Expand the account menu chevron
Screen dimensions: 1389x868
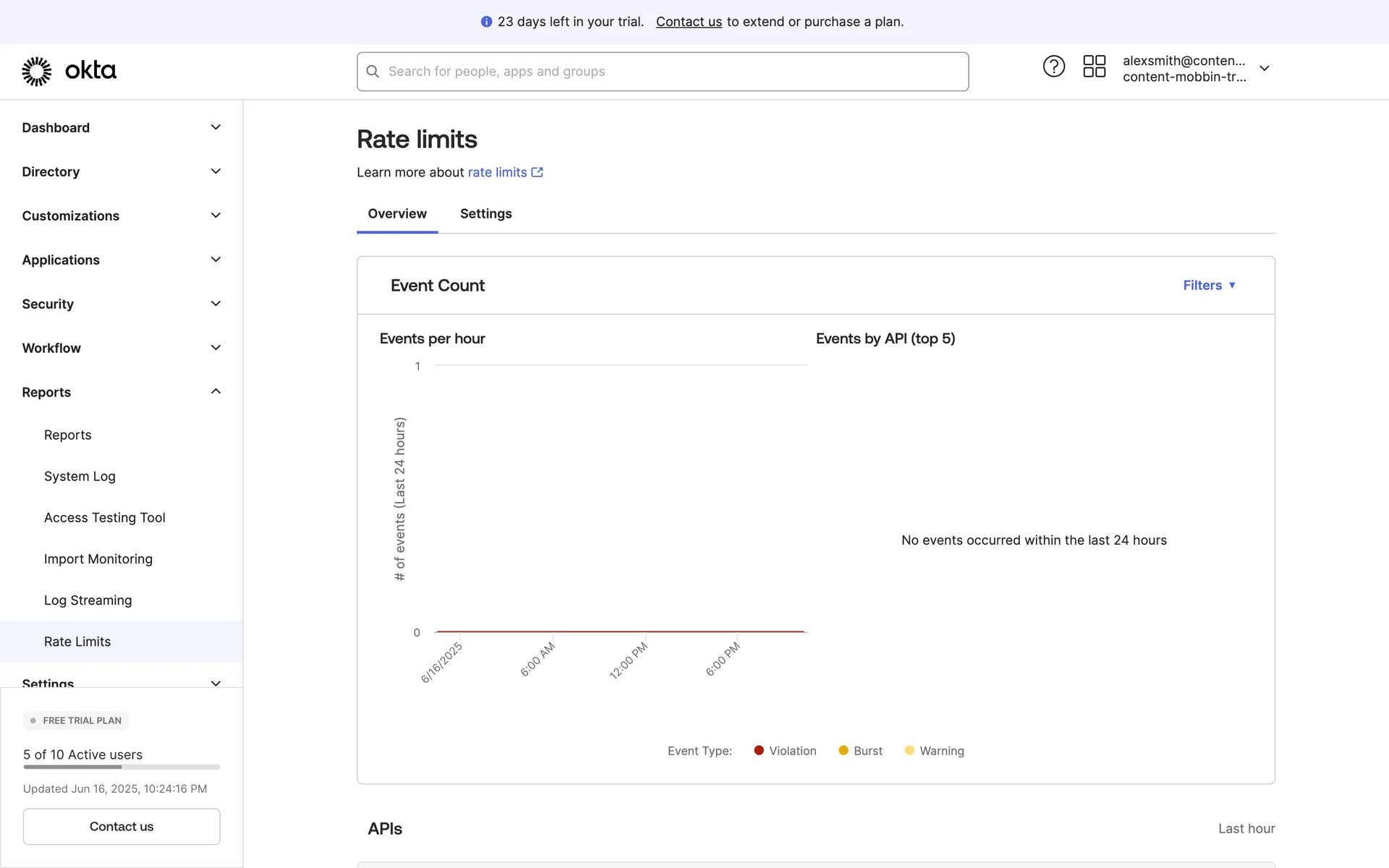[1264, 69]
